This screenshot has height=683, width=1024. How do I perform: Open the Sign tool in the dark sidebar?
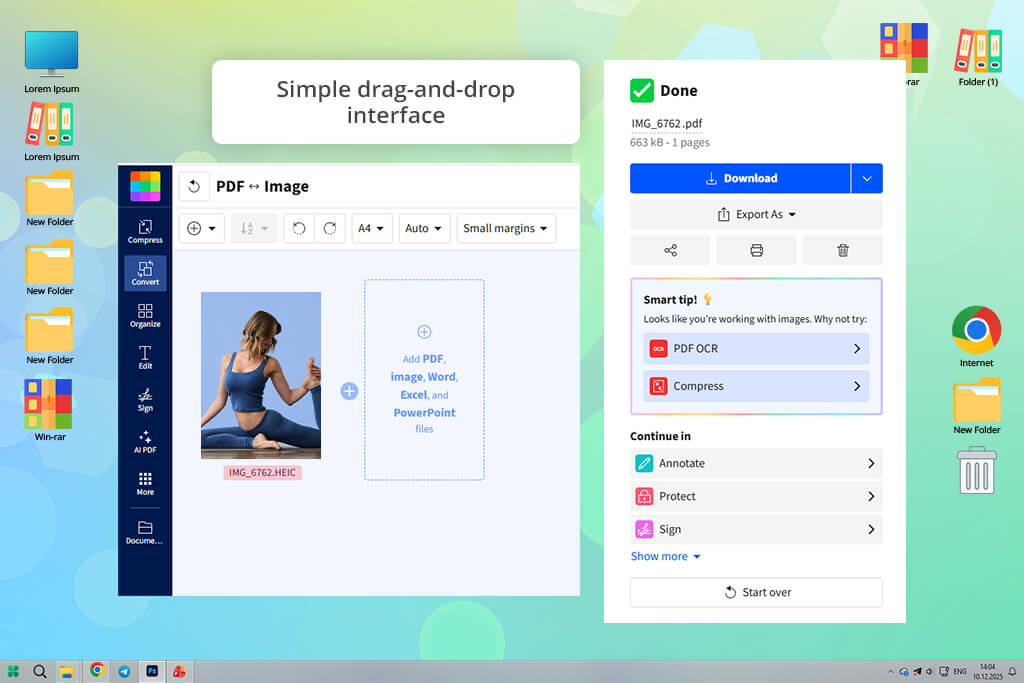[145, 399]
